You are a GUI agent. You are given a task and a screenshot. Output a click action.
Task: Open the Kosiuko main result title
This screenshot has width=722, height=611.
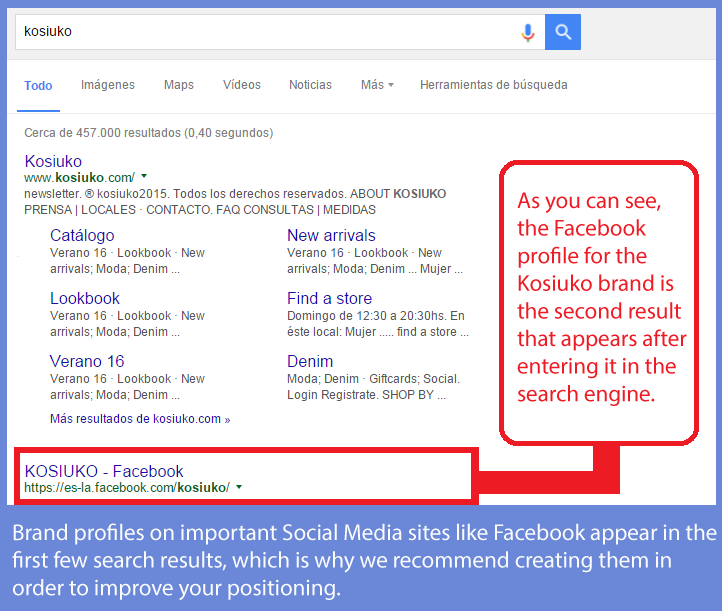pyautogui.click(x=53, y=161)
